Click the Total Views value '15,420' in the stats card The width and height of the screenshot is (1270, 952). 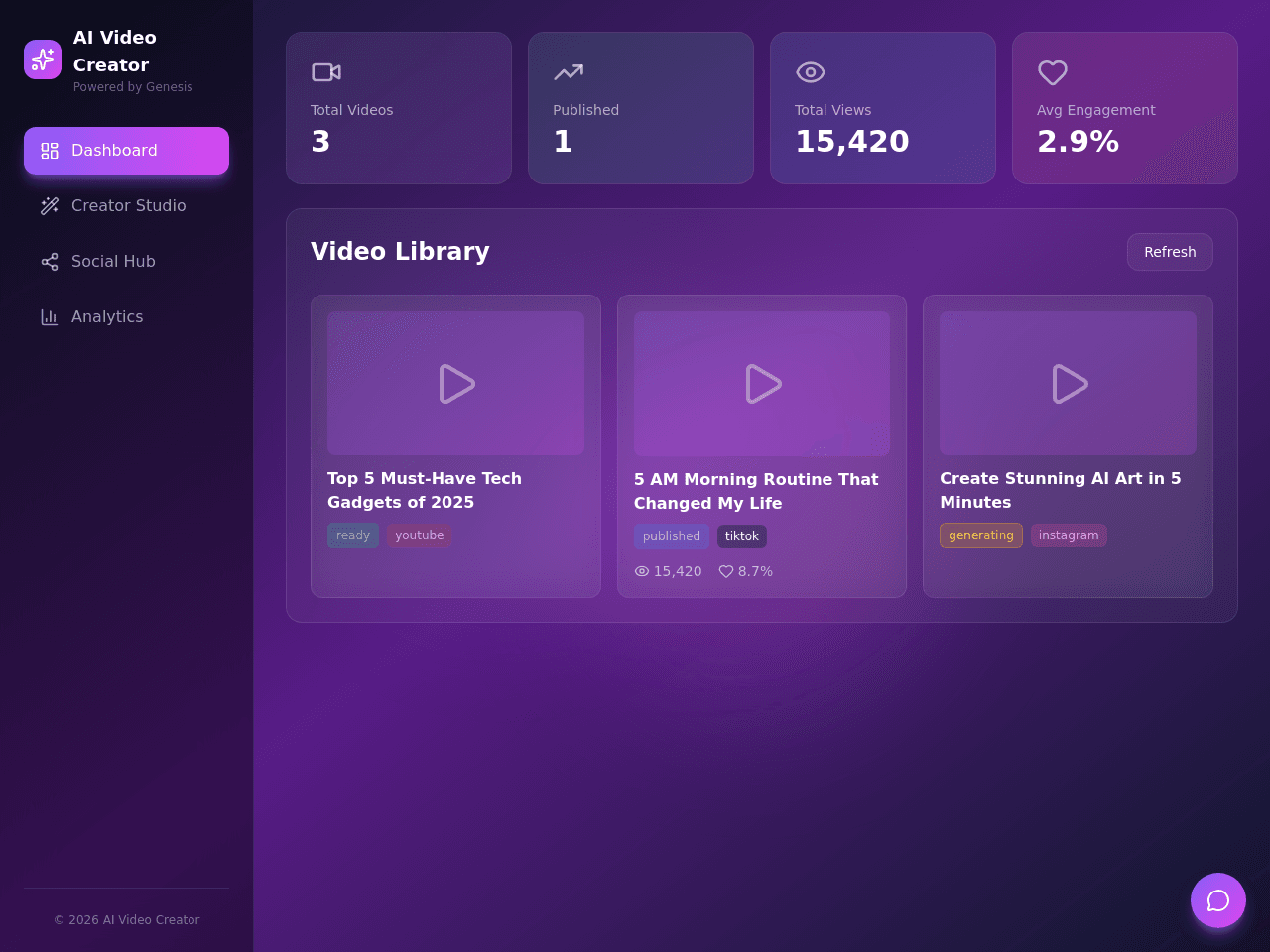click(851, 142)
